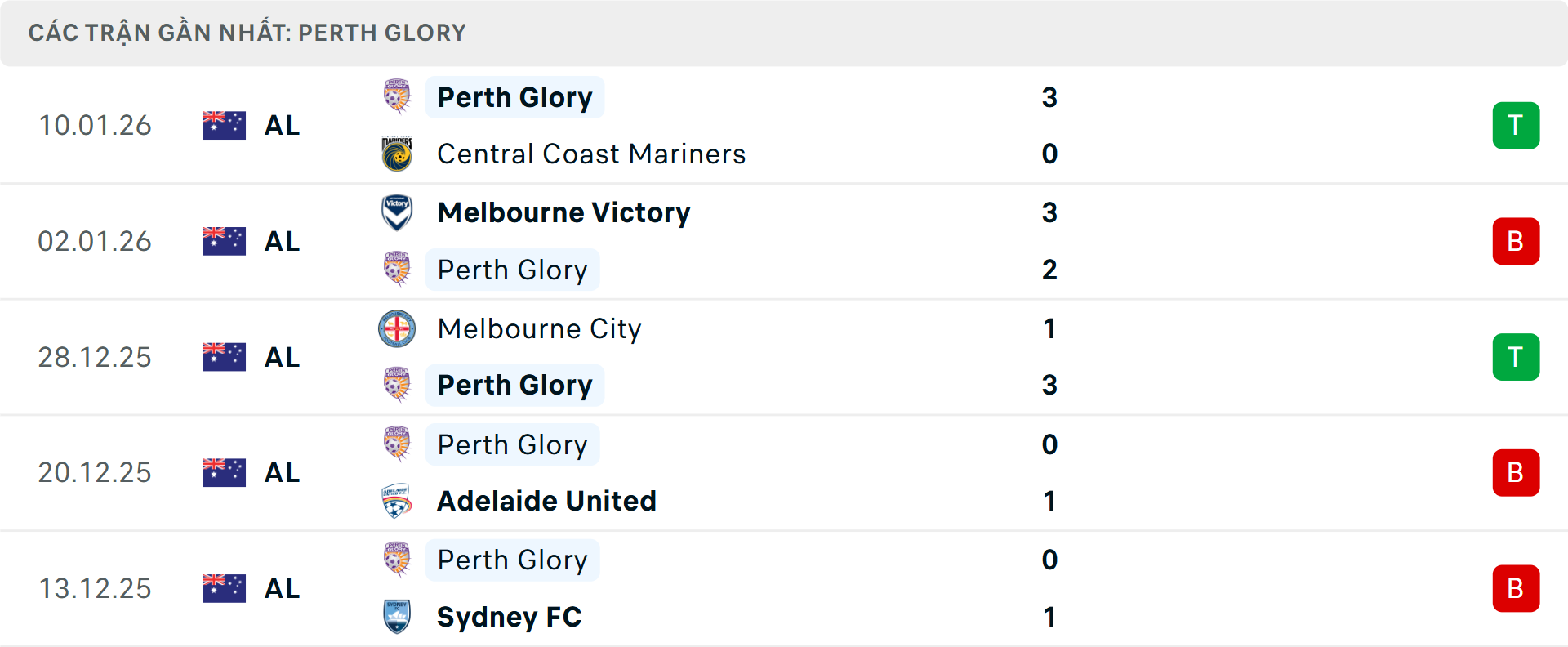Image resolution: width=1568 pixels, height=647 pixels.
Task: Expand the CÁC TRẬN GẦN NHẤT header
Action: click(247, 33)
